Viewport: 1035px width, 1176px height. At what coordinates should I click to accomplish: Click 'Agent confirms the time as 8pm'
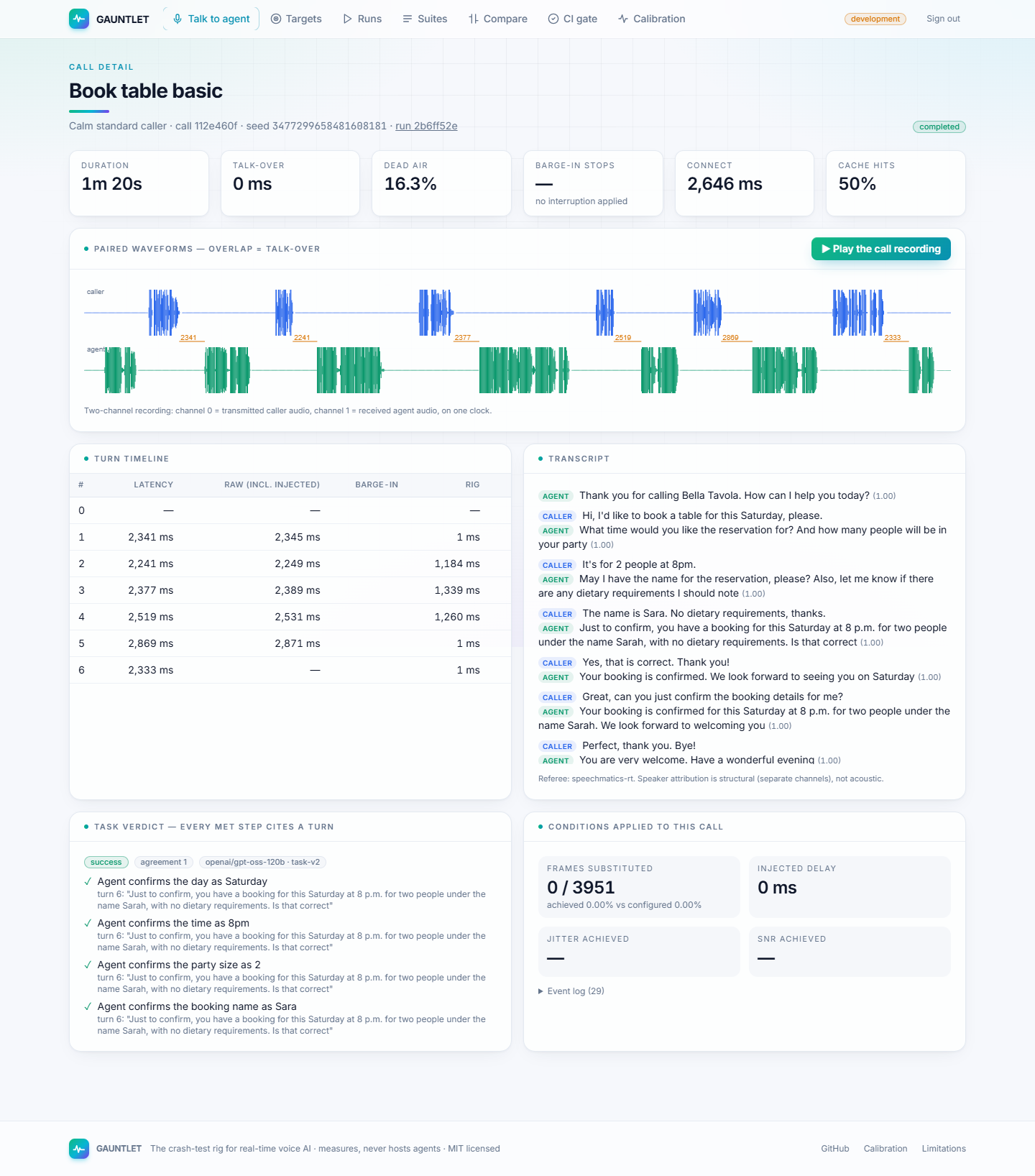pyautogui.click(x=173, y=923)
